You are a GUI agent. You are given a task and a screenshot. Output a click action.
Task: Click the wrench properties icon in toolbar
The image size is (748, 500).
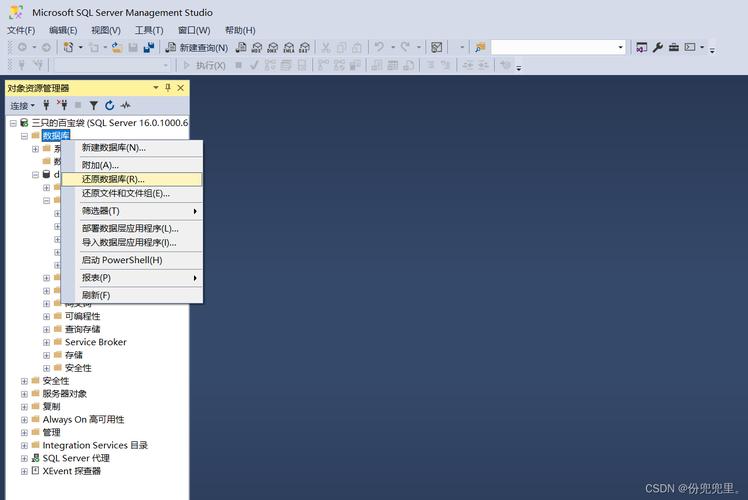[658, 47]
